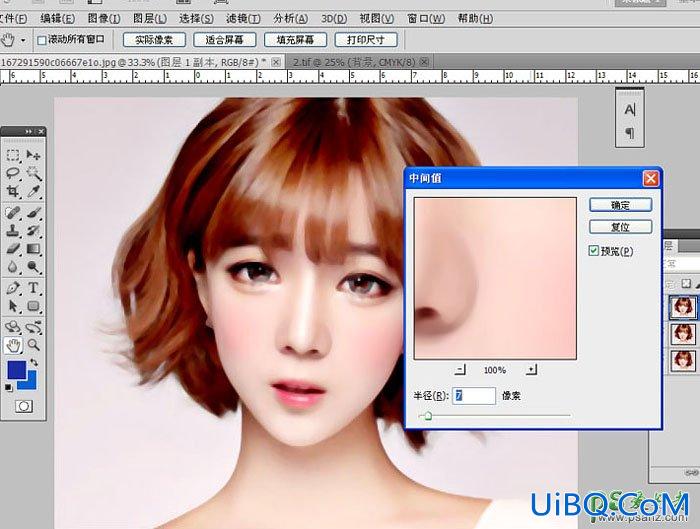This screenshot has height=529, width=700.
Task: Open the 滤镜(T) menu
Action: click(x=243, y=19)
